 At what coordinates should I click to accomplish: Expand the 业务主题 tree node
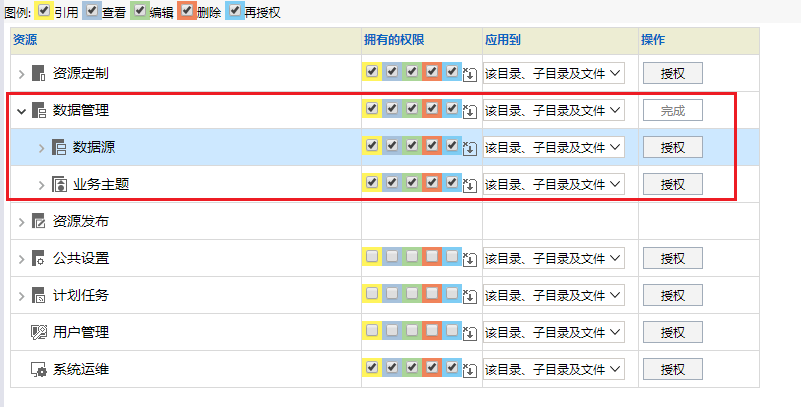[x=42, y=185]
